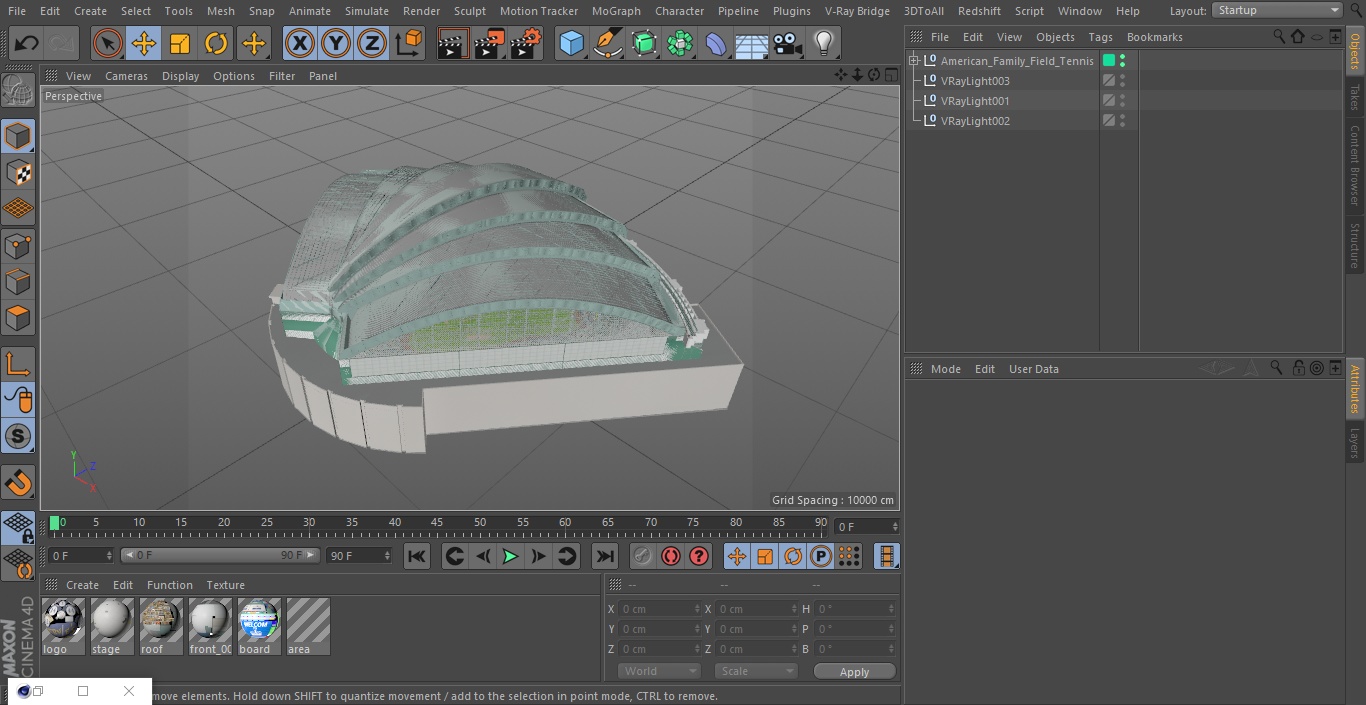The image size is (1366, 705).
Task: Select the logo material thumbnail
Action: click(63, 627)
